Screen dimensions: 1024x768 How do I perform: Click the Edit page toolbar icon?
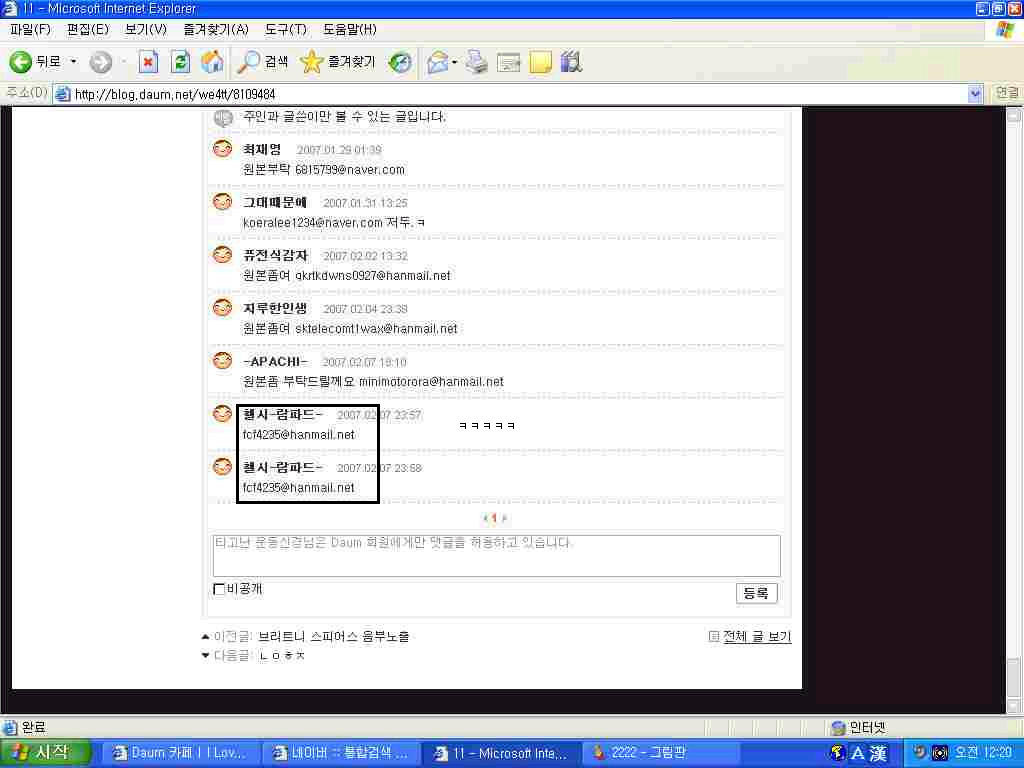click(509, 62)
